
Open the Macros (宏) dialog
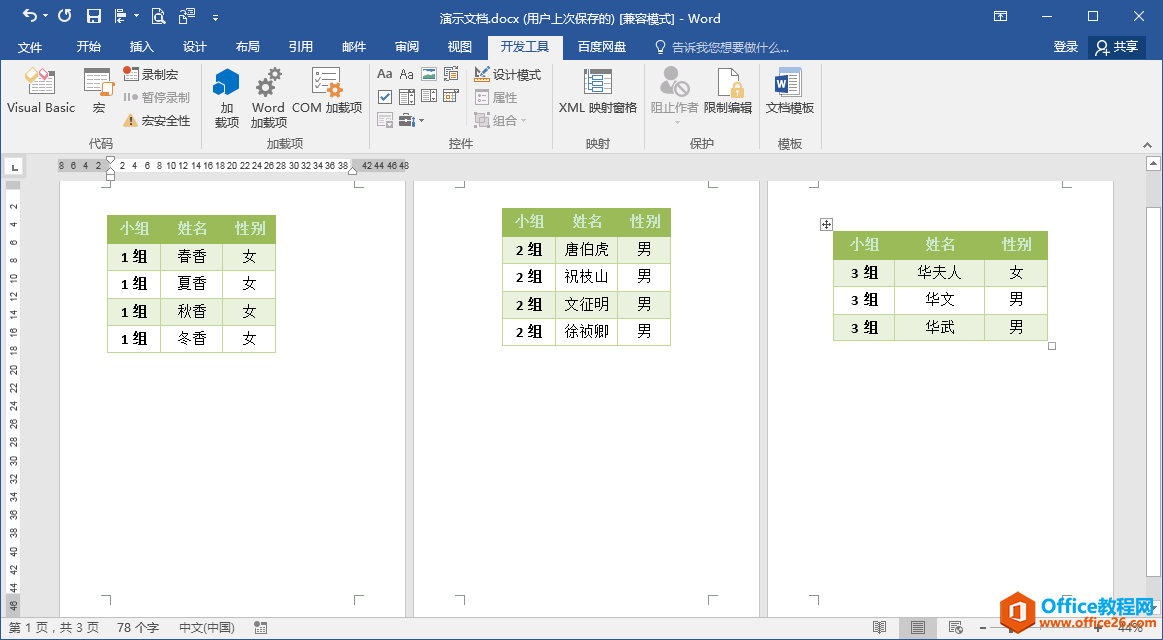click(x=99, y=90)
